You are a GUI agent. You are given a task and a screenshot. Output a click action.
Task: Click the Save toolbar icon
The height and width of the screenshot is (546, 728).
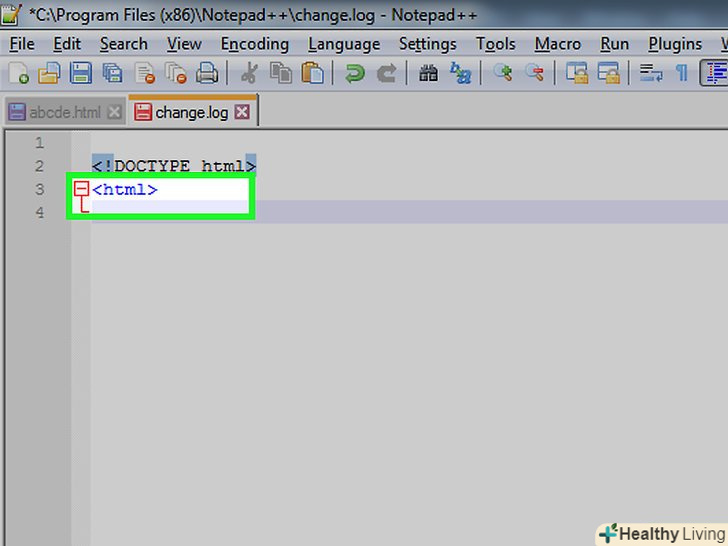point(81,73)
